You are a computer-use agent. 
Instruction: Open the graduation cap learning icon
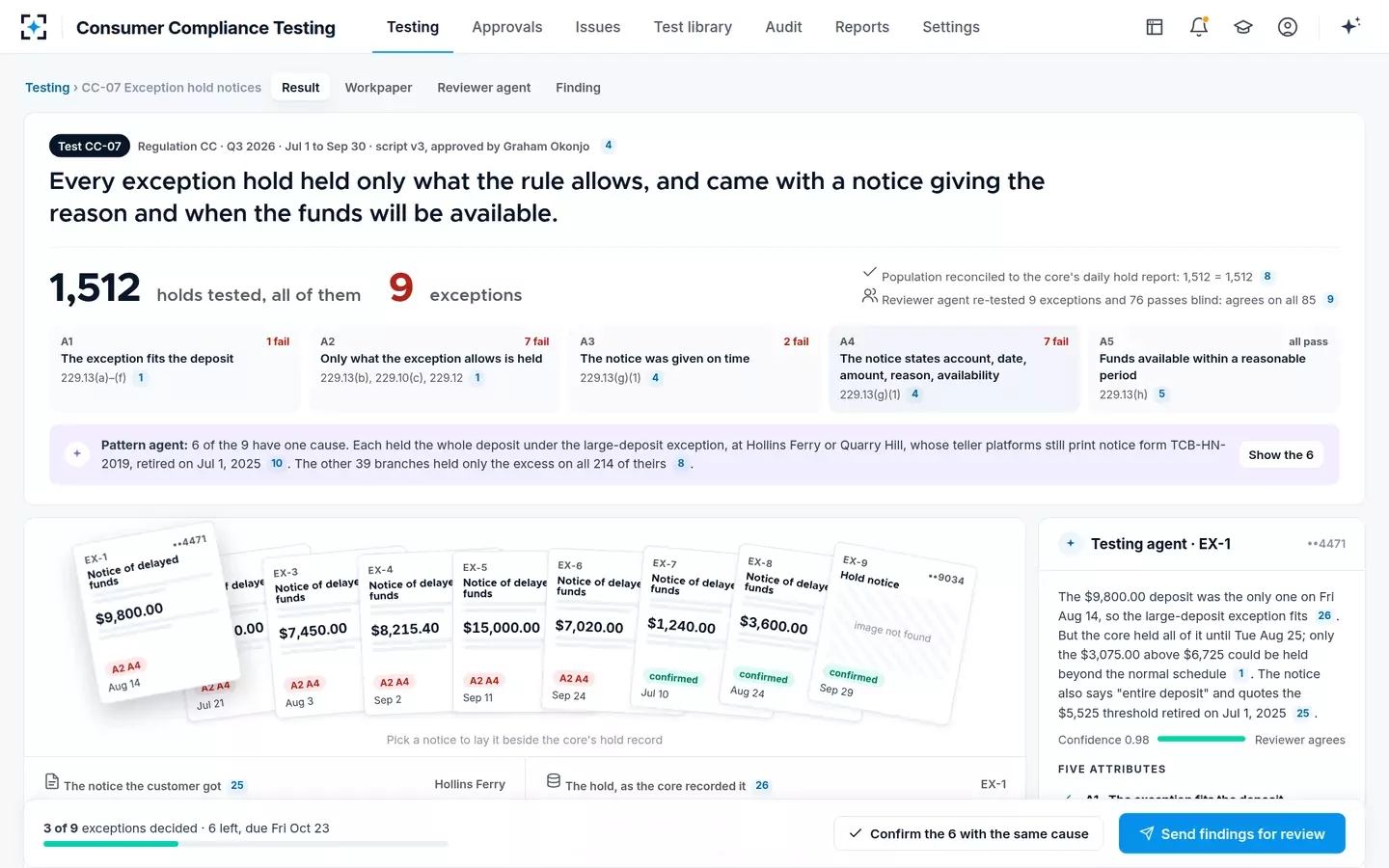coord(1243,27)
